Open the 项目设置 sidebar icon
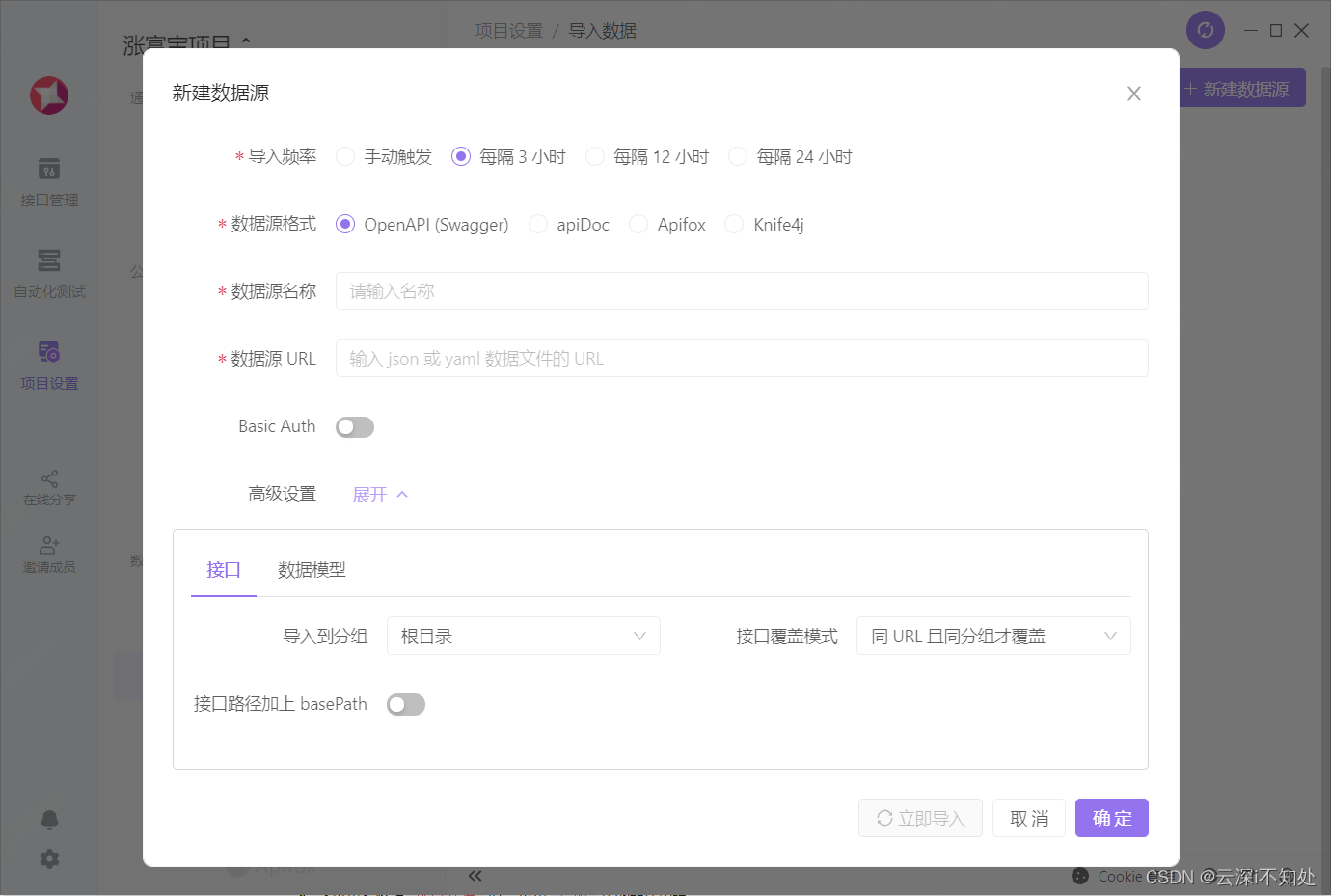The image size is (1331, 896). 49,352
